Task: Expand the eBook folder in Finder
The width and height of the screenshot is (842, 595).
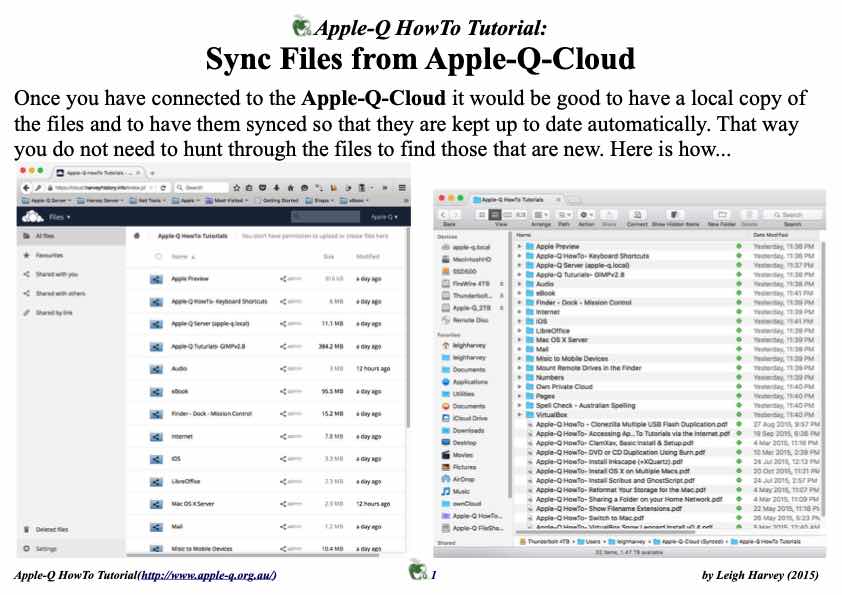Action: coord(519,293)
